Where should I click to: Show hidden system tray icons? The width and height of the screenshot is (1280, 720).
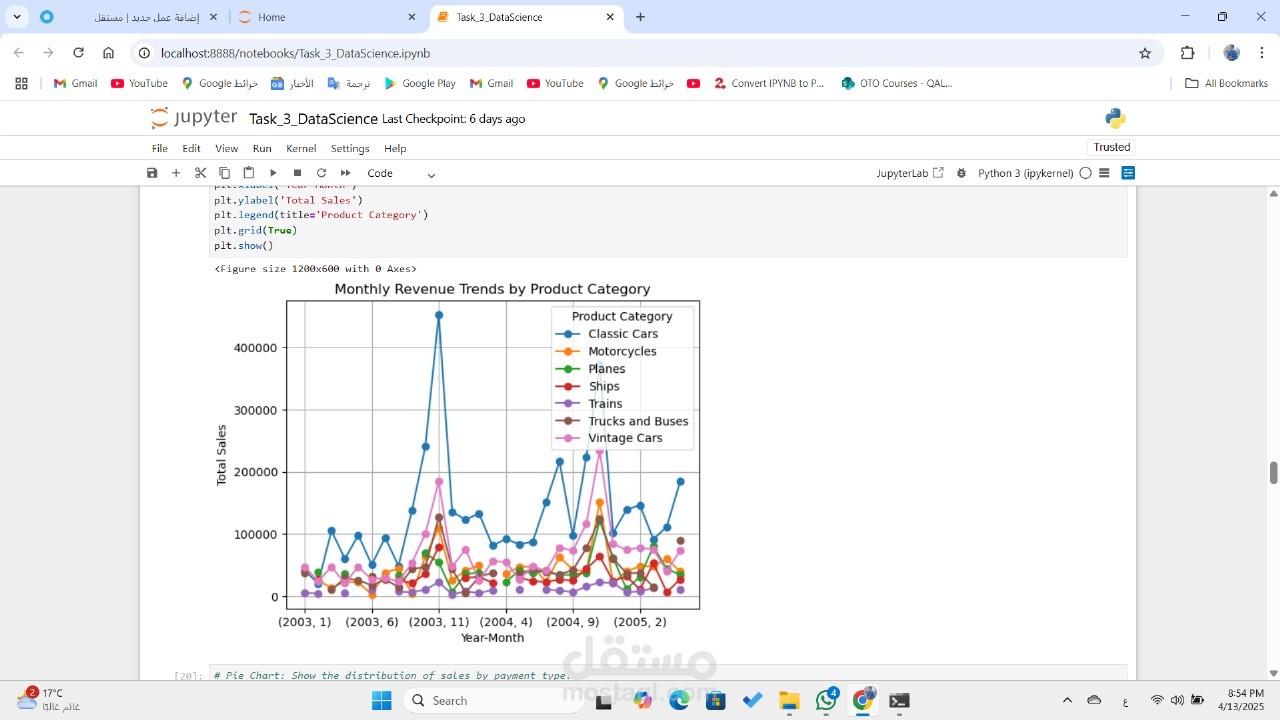[1067, 701]
